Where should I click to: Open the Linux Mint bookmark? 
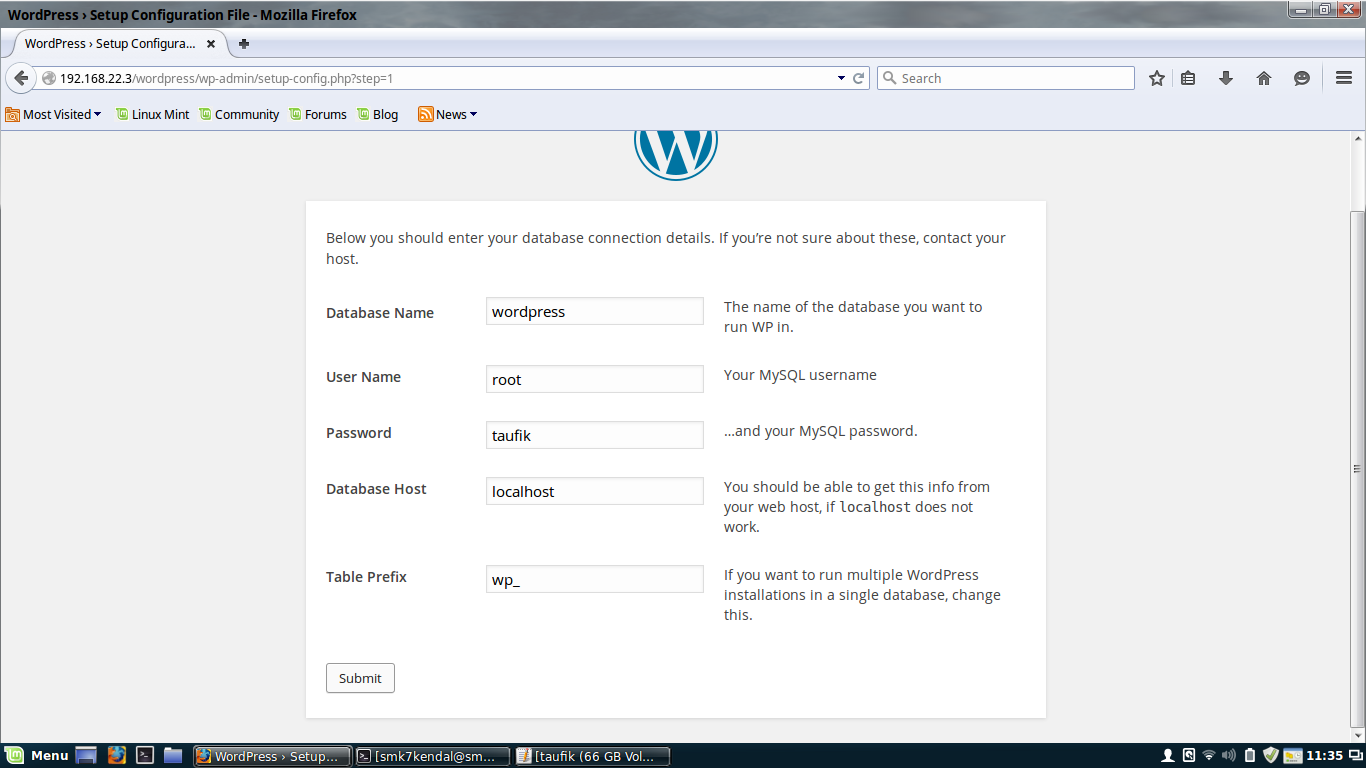point(152,114)
